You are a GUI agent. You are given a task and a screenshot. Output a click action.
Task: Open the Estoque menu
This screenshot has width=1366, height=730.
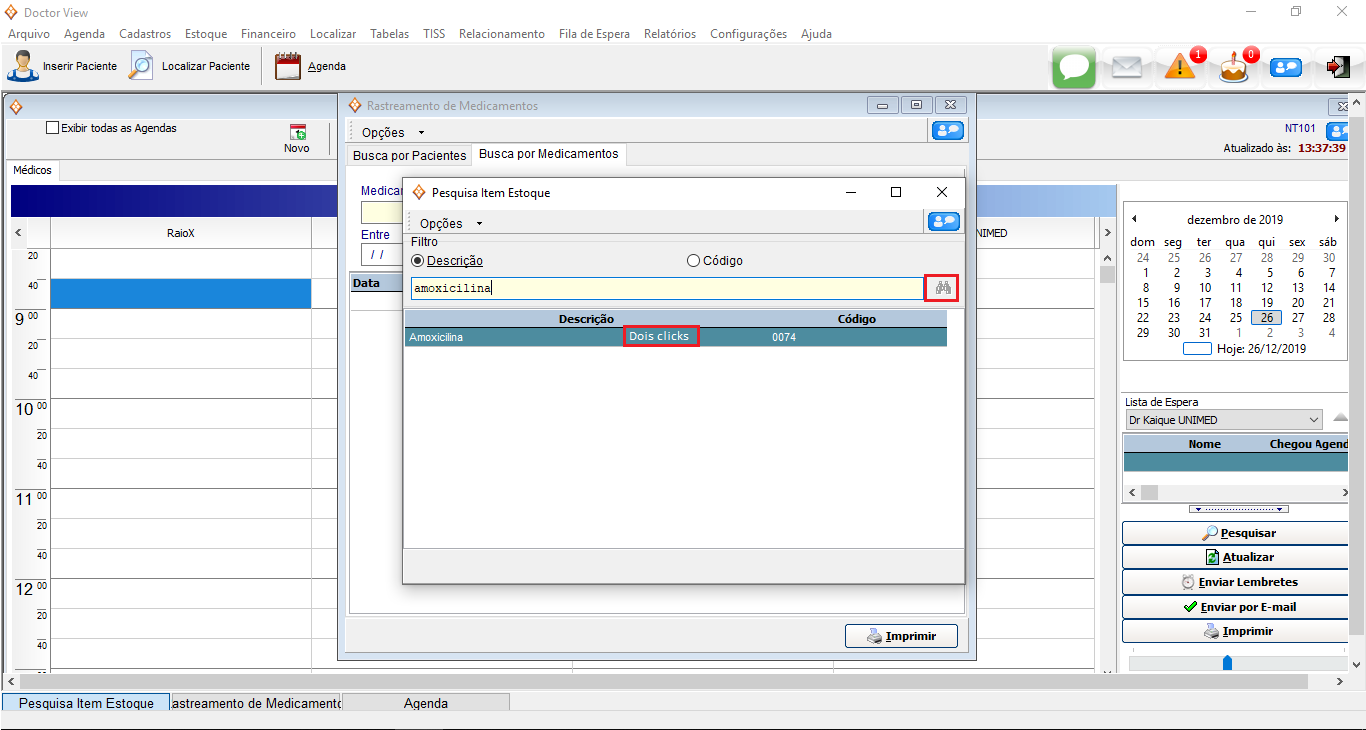205,33
